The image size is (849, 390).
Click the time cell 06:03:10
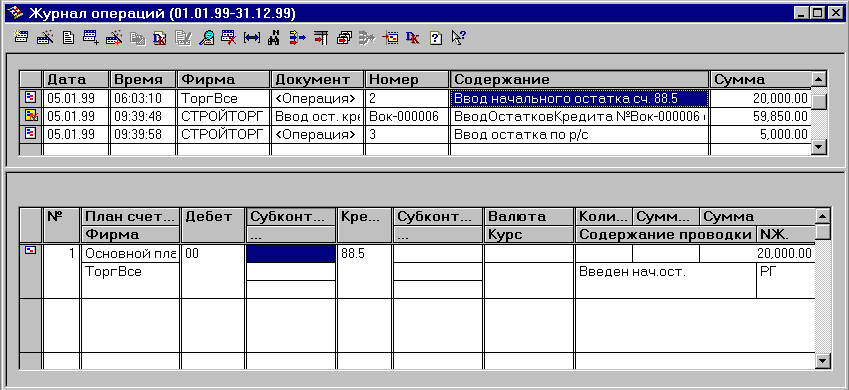(x=143, y=99)
